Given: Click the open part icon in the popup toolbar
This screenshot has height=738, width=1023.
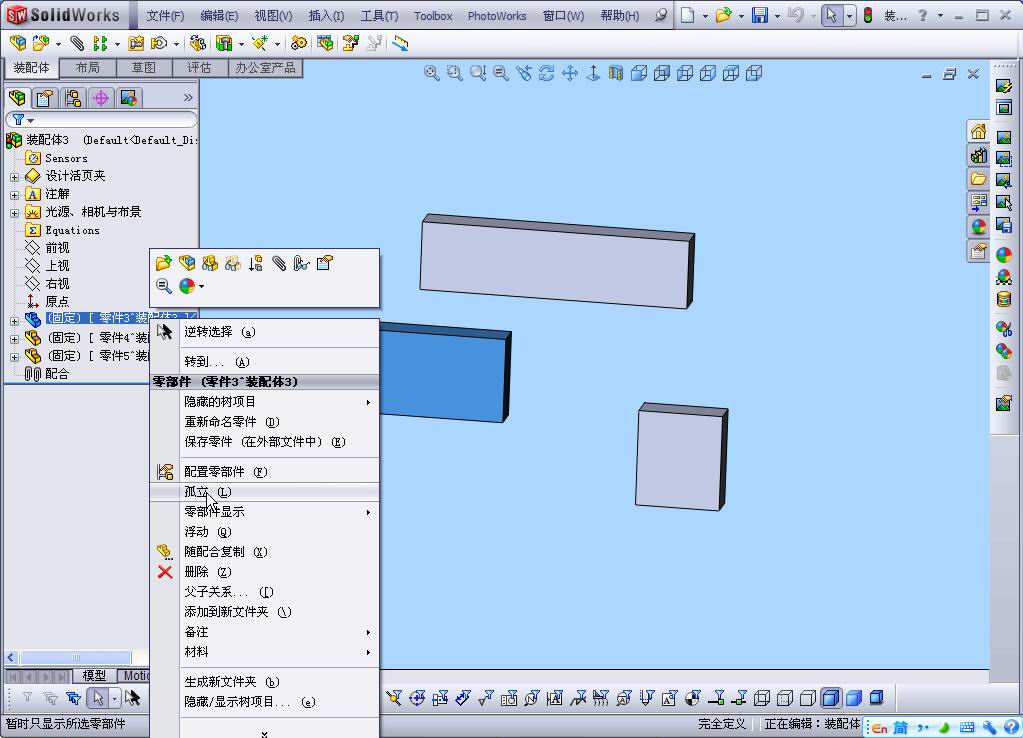Looking at the screenshot, I should click(164, 263).
